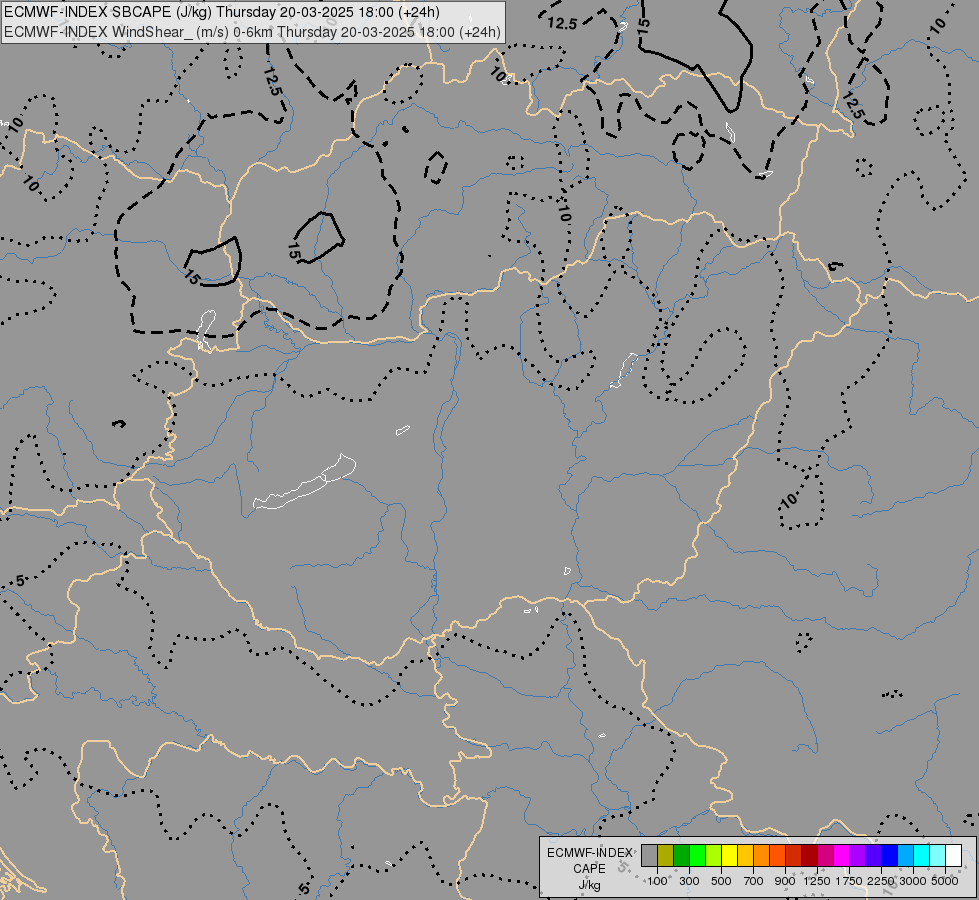Click the 'ECMWF-INDEX' label in the legend
This screenshot has height=900, width=979.
[x=589, y=853]
